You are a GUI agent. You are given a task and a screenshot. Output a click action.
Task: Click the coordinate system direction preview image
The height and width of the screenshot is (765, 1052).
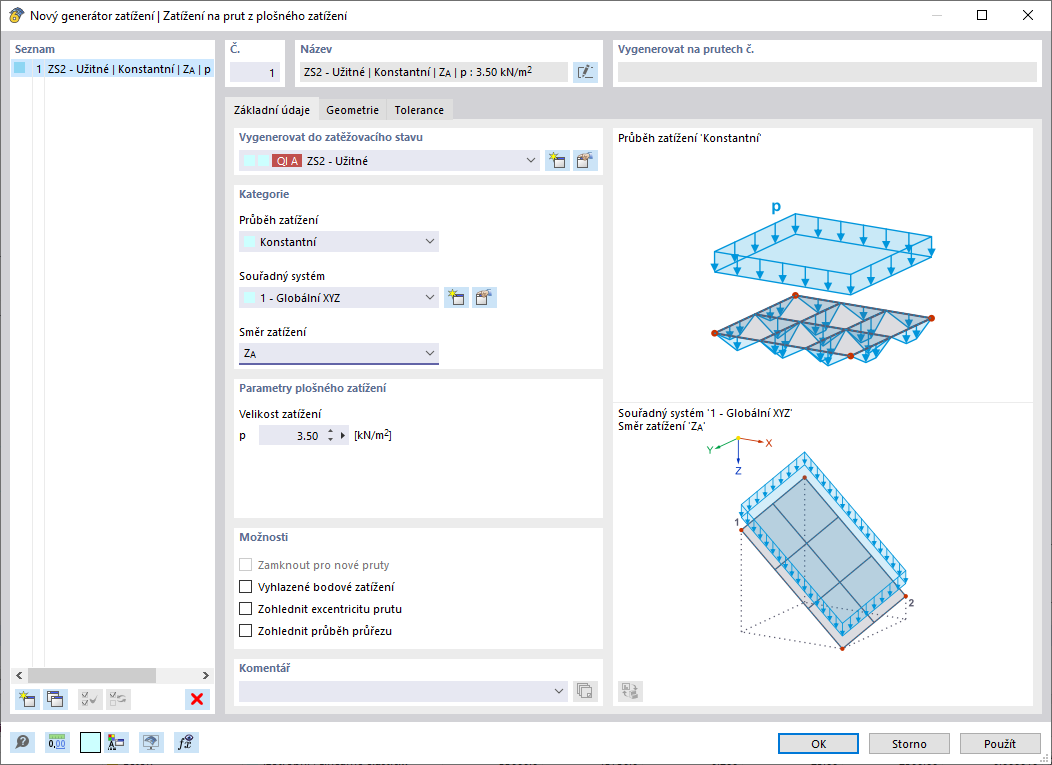pos(808,544)
